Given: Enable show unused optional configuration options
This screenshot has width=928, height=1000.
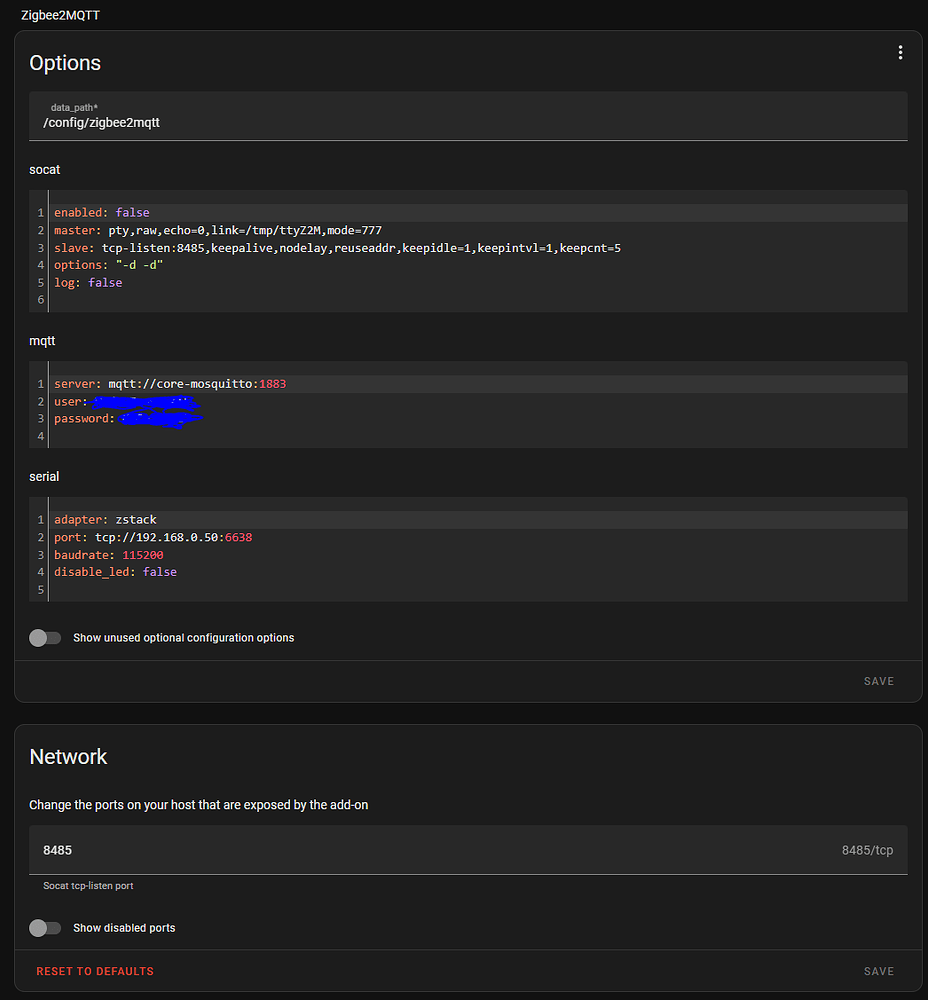Looking at the screenshot, I should click(45, 637).
